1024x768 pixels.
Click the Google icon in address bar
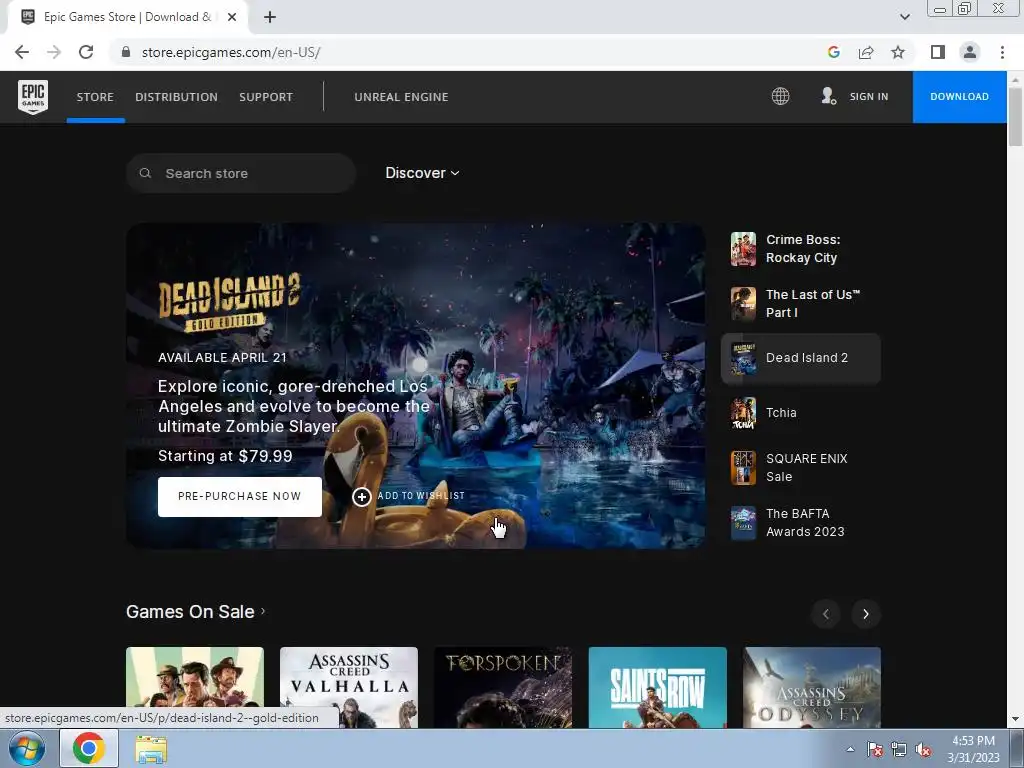click(833, 52)
